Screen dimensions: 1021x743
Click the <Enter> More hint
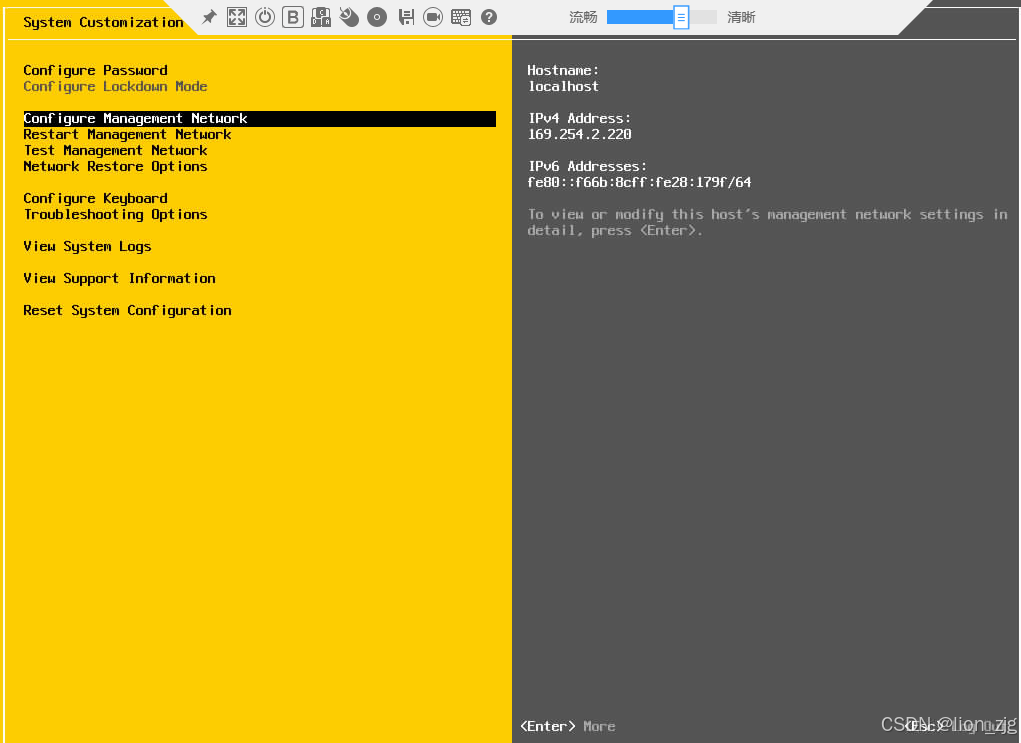[x=568, y=726]
